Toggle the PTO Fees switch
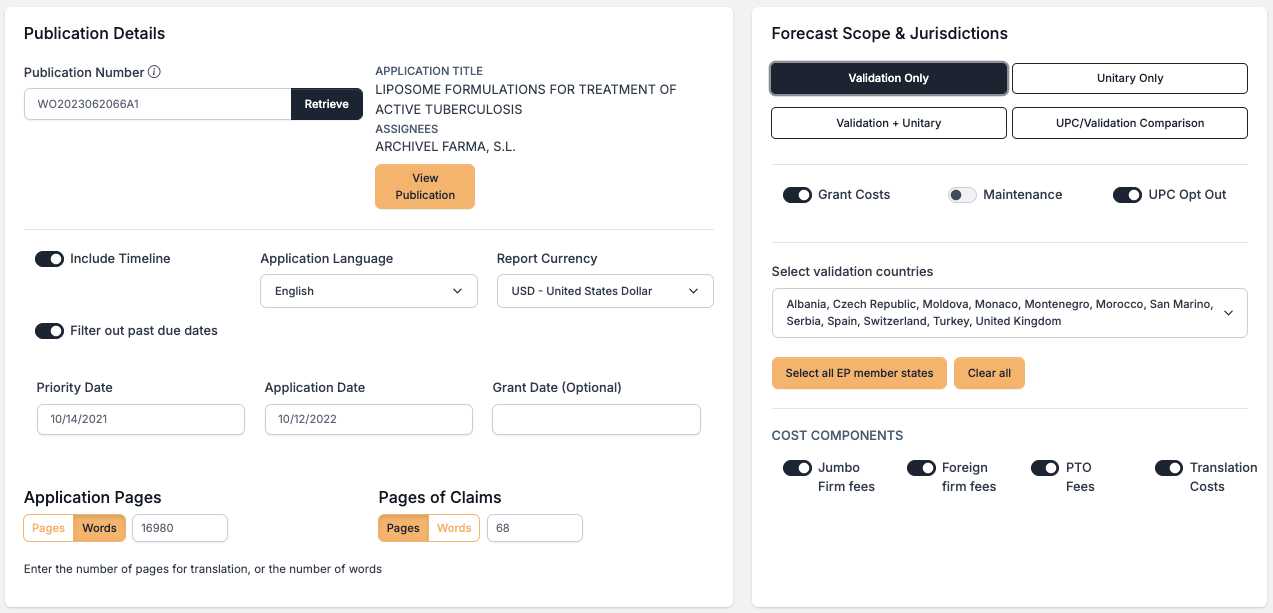 click(x=1045, y=468)
